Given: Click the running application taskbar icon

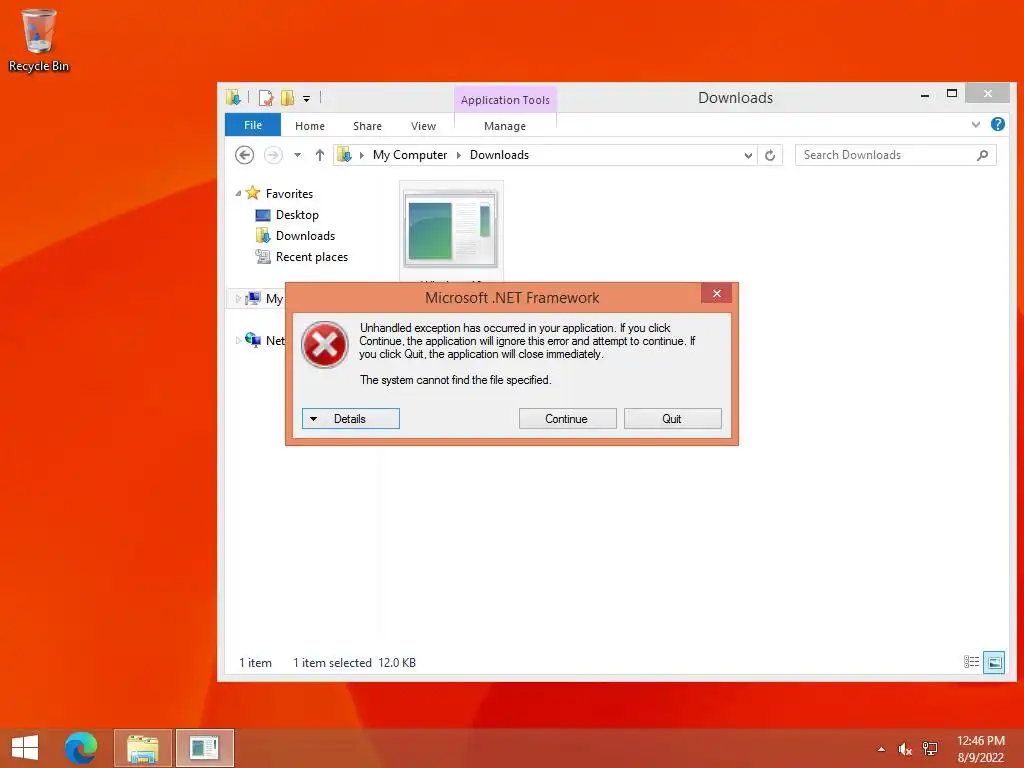Looking at the screenshot, I should [204, 748].
